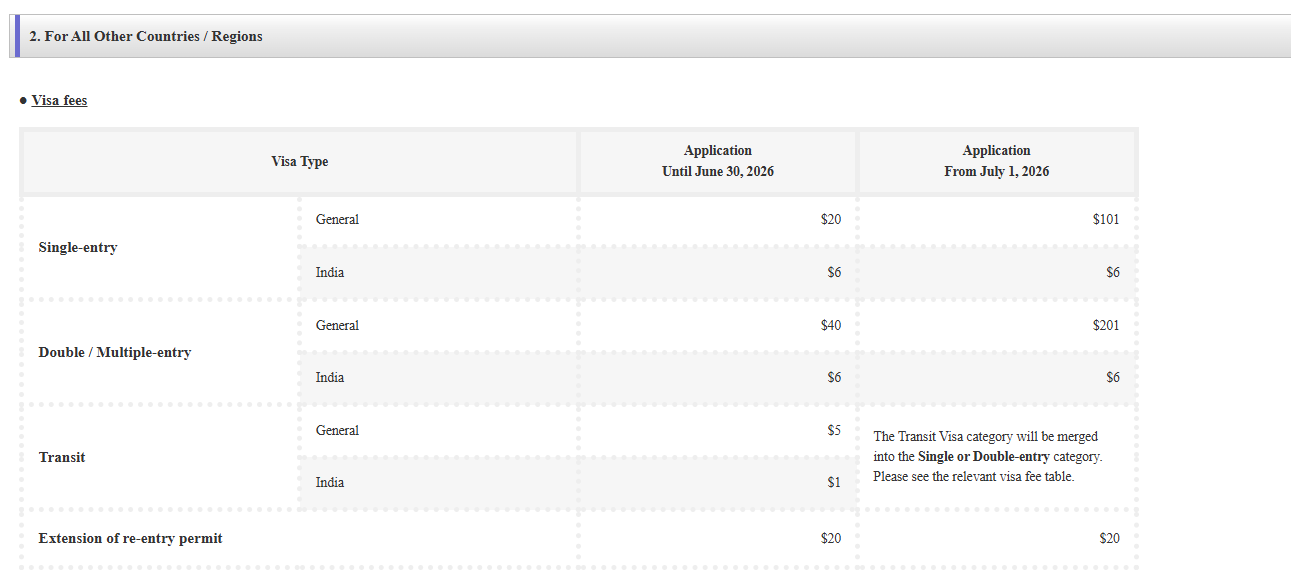Click the $20 re-entry extension fee from July

pos(1110,538)
